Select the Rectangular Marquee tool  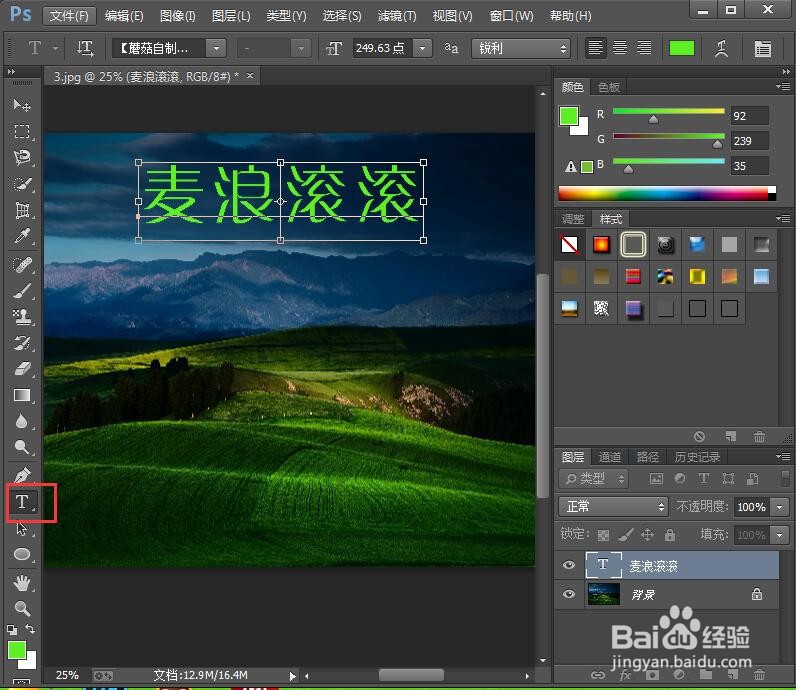(22, 132)
